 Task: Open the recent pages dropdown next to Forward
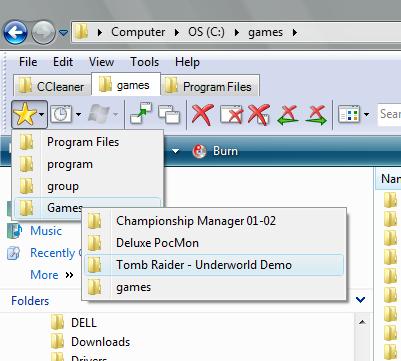tap(63, 32)
